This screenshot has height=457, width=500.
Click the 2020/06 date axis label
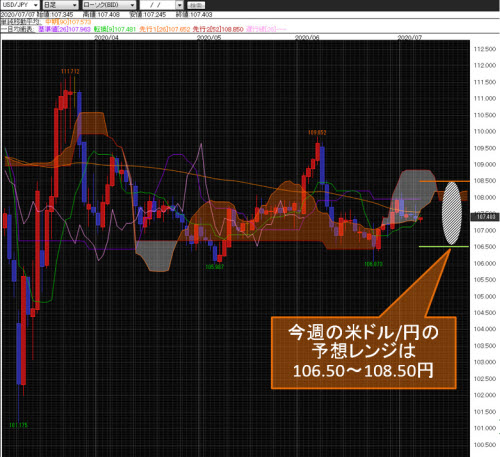(x=307, y=37)
